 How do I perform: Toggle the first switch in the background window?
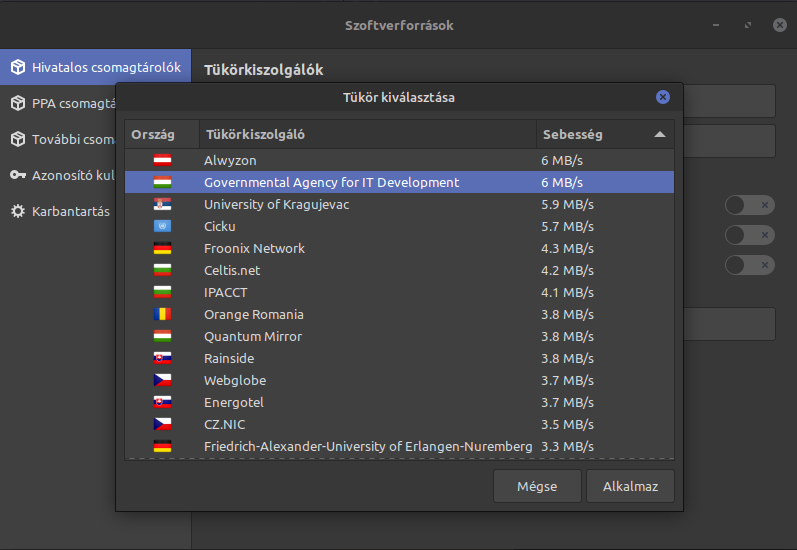tap(750, 205)
